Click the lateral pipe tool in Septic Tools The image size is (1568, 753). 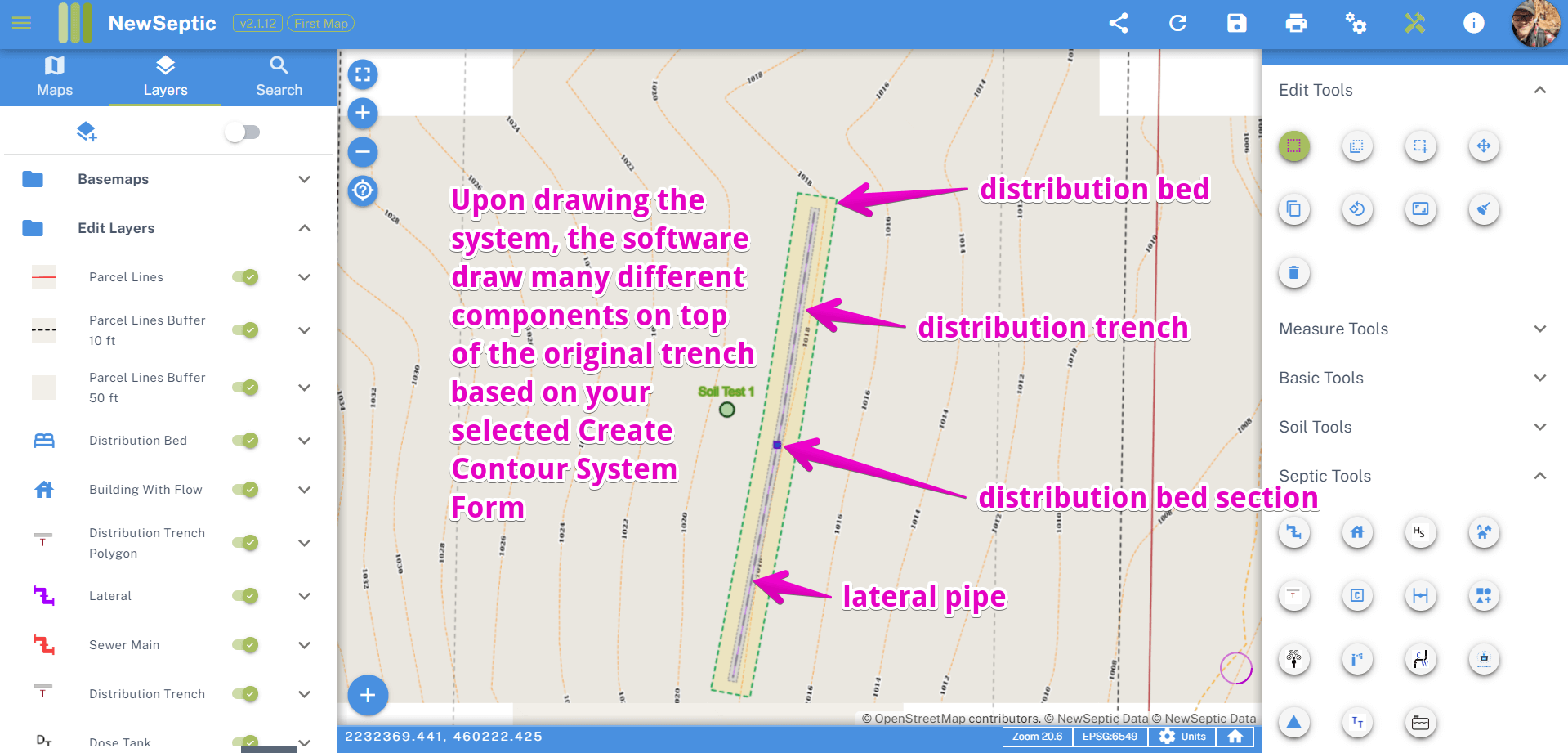pos(1293,532)
